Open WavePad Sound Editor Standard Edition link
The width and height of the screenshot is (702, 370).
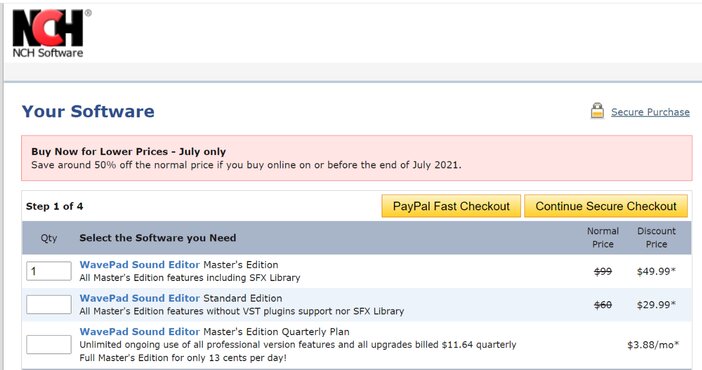point(140,298)
